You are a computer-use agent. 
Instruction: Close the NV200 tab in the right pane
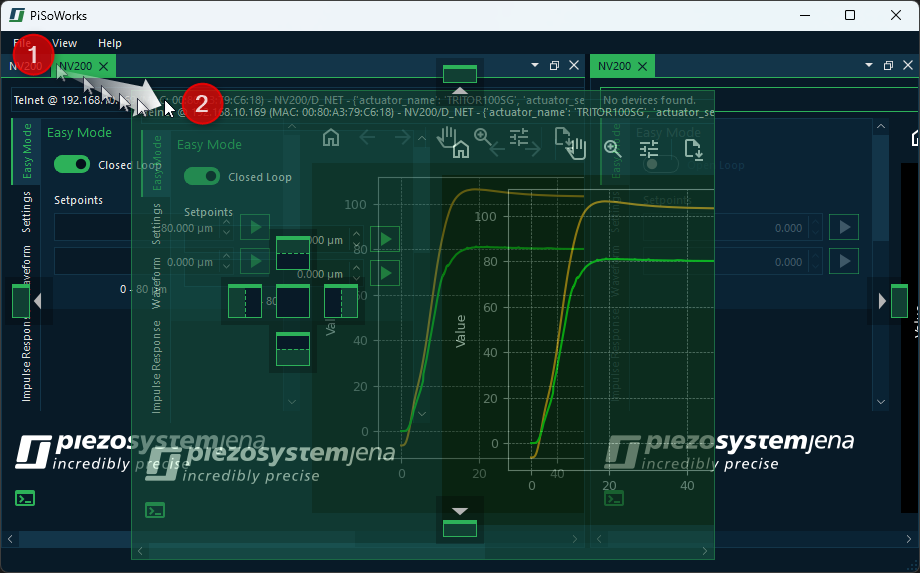(x=642, y=66)
